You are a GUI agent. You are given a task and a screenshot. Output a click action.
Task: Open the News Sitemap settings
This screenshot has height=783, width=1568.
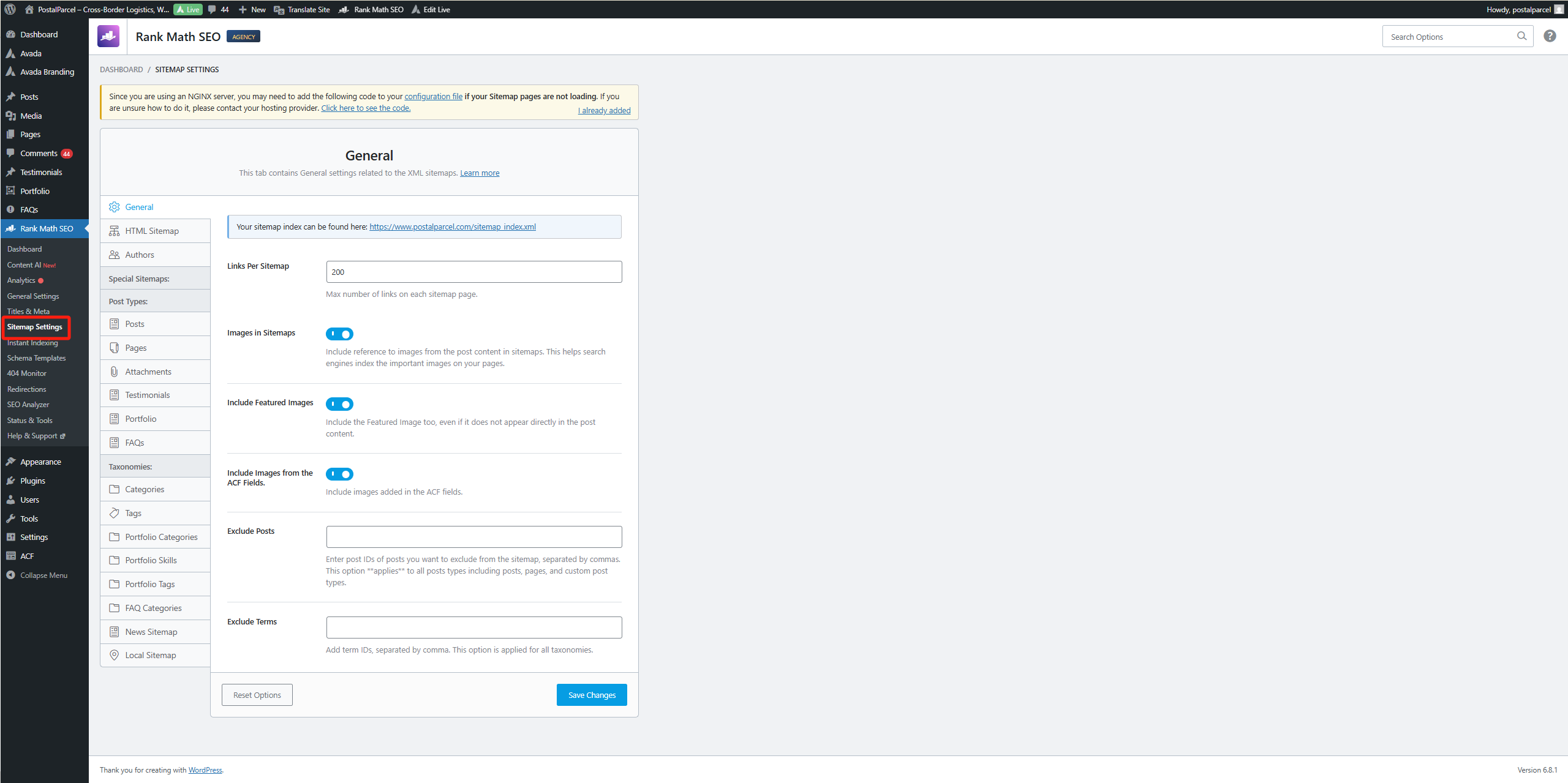151,631
